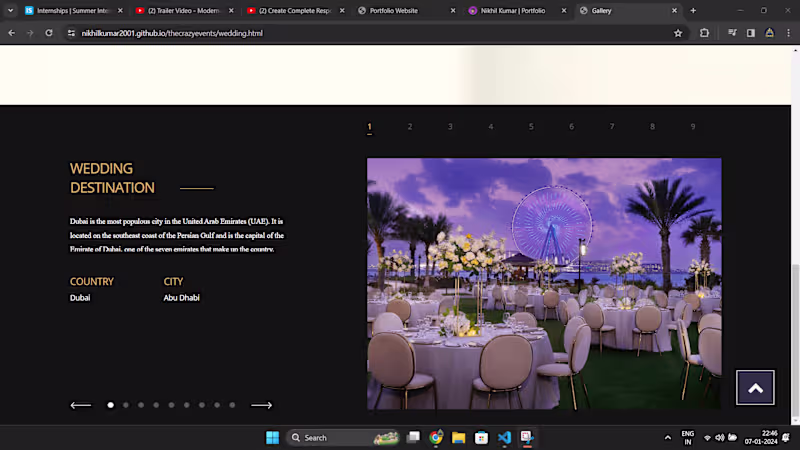This screenshot has width=800, height=450.
Task: Select slide number 5 in pagination
Action: coord(531,127)
